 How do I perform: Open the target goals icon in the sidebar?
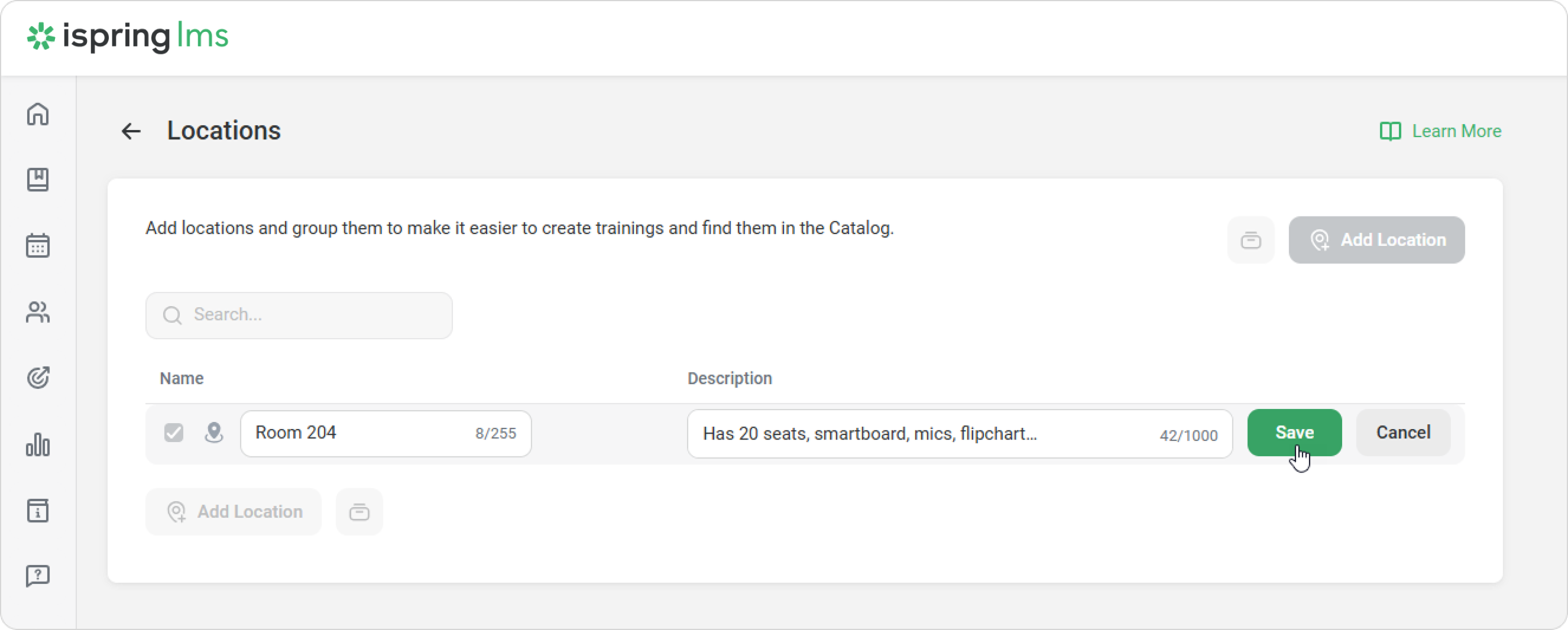click(38, 378)
